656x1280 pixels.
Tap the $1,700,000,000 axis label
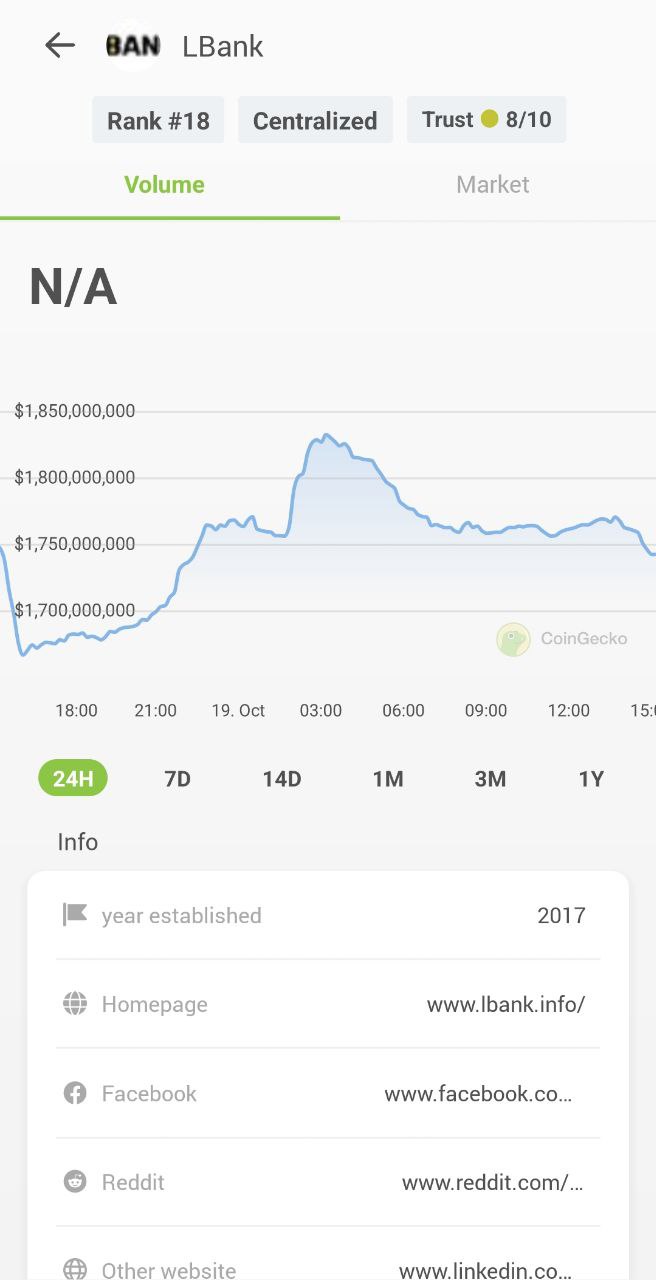click(x=75, y=609)
